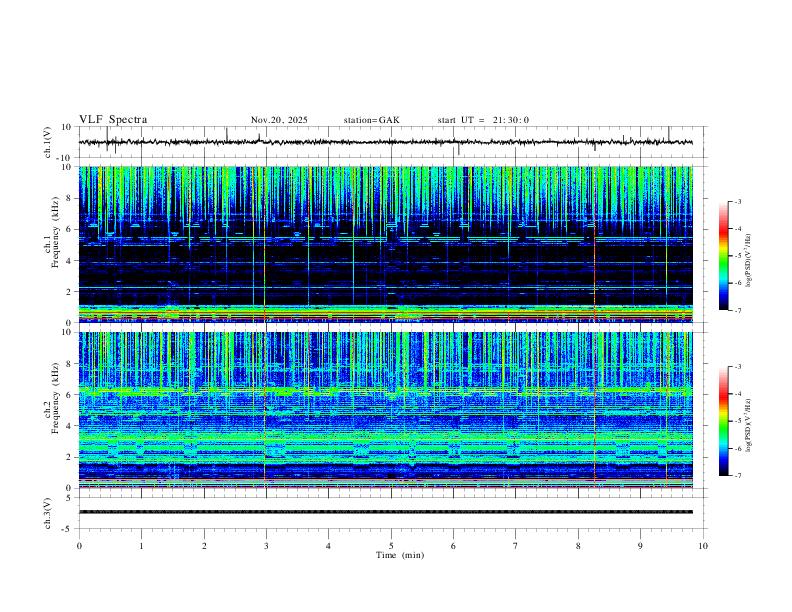Click the '-7' tick on ch.2 color bar

pos(738,476)
